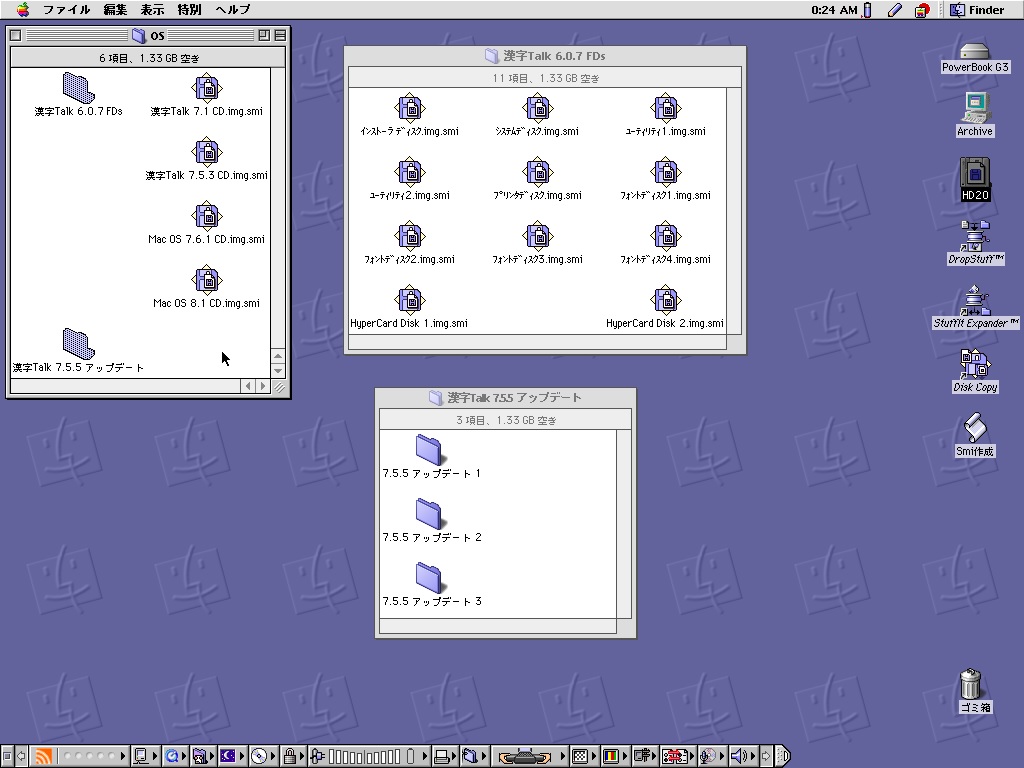Click the scroll right arrow in OS window
Screen dimensions: 1024x768
point(263,386)
